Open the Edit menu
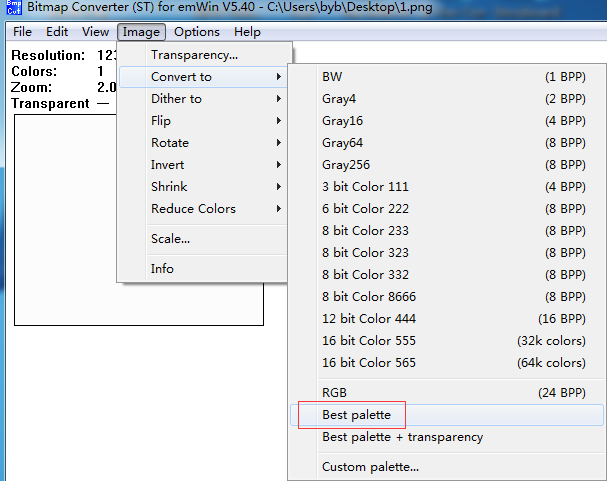This screenshot has width=607, height=481. (57, 32)
